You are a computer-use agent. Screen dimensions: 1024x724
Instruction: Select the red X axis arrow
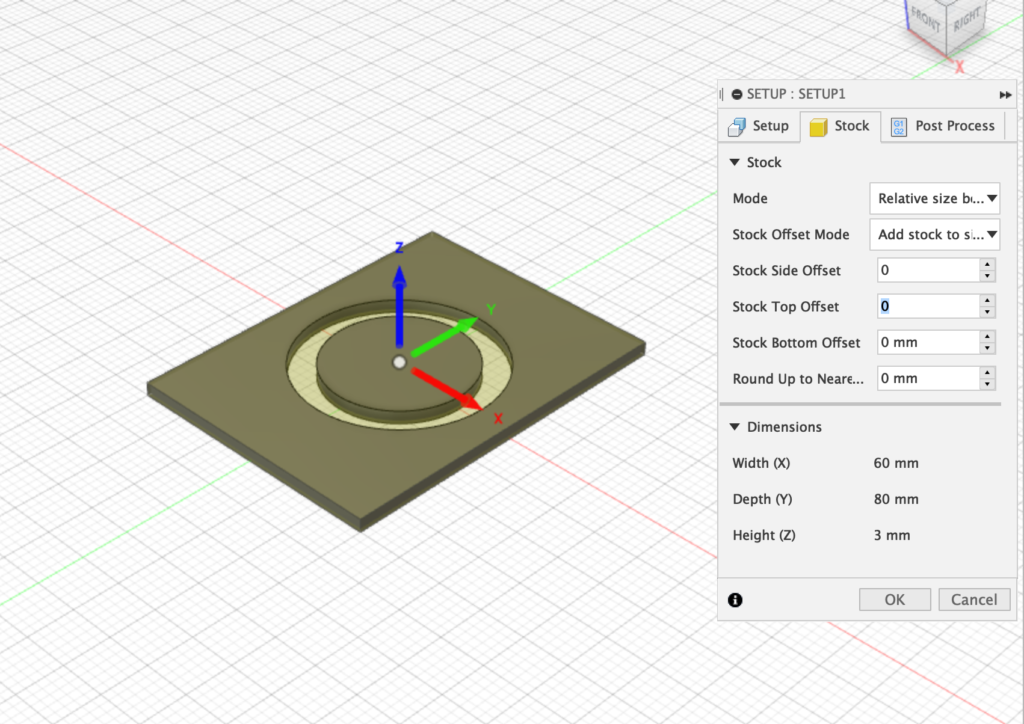click(x=447, y=389)
